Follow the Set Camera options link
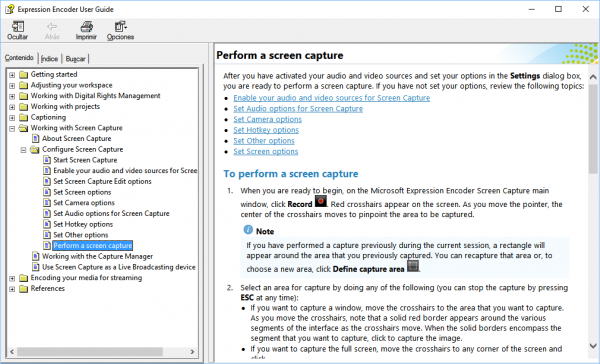 pyautogui.click(x=267, y=119)
